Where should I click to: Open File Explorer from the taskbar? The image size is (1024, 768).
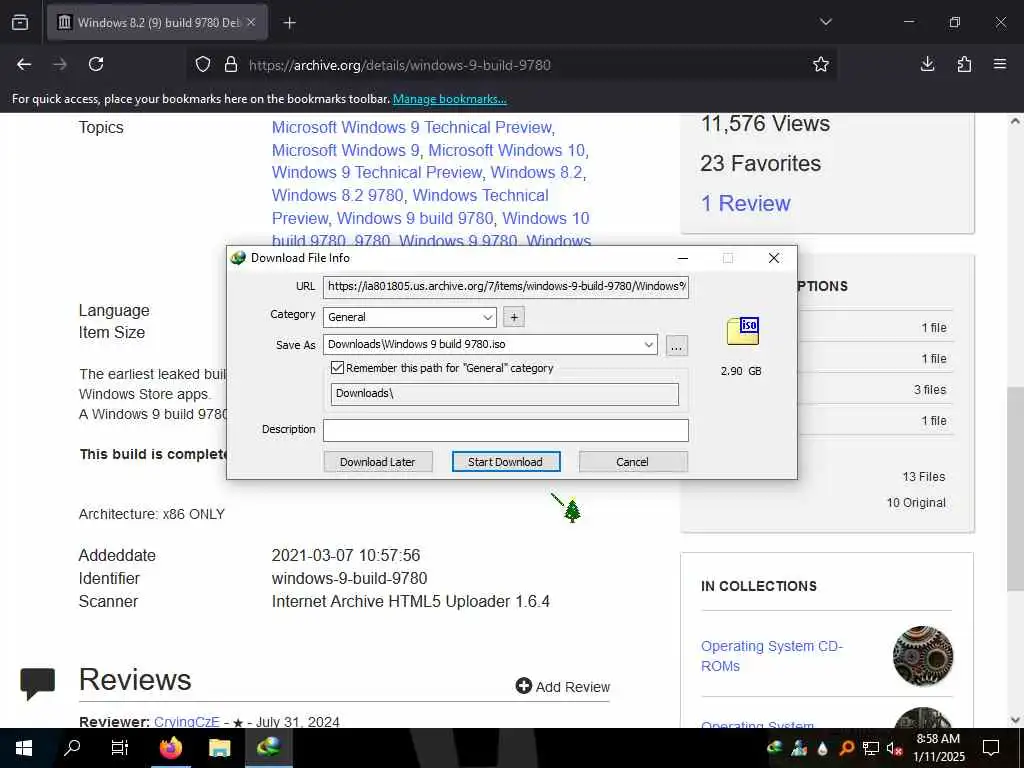tap(219, 748)
